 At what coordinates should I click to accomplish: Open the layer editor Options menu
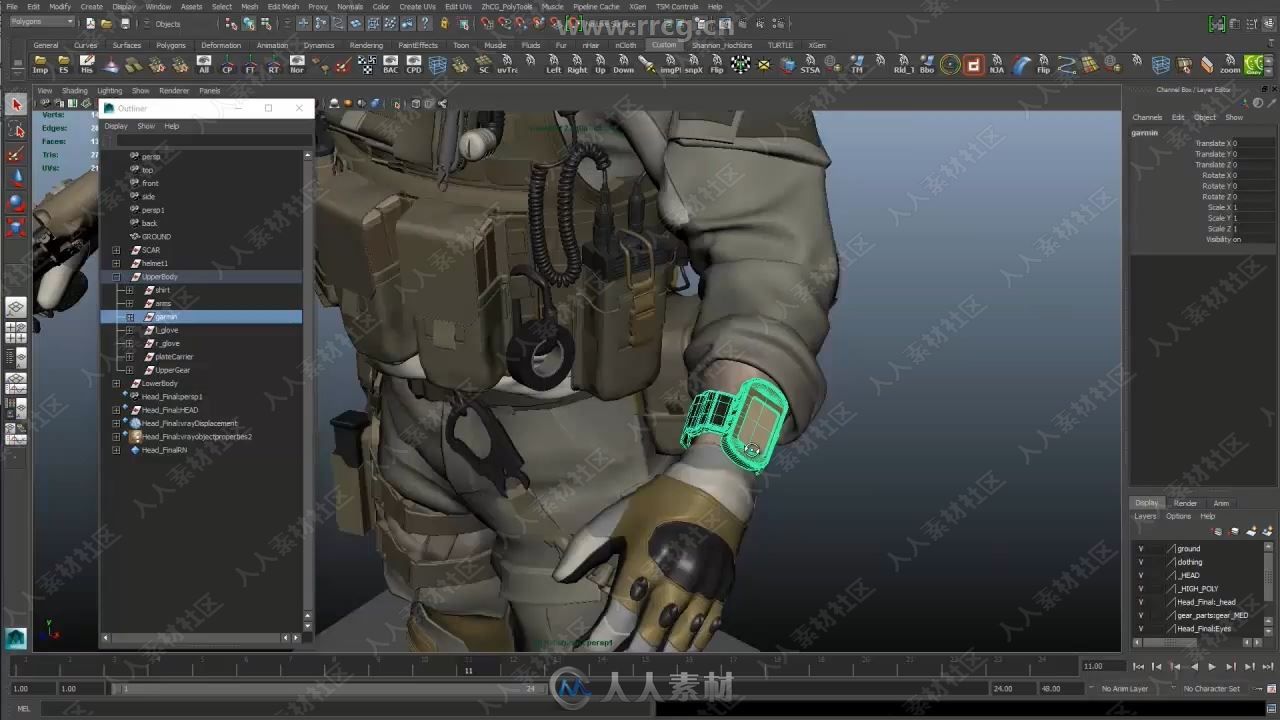coord(1178,516)
